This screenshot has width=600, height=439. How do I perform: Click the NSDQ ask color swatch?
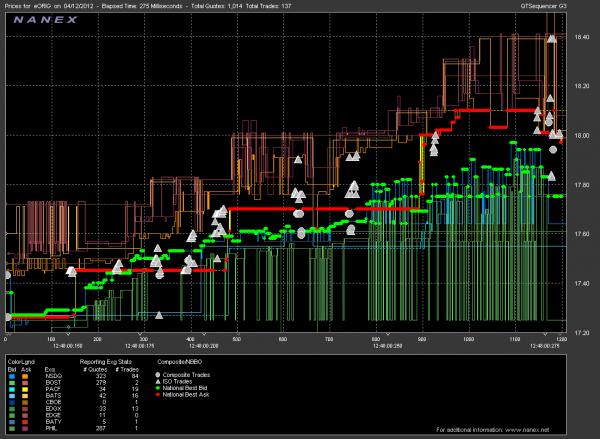pyautogui.click(x=23, y=372)
